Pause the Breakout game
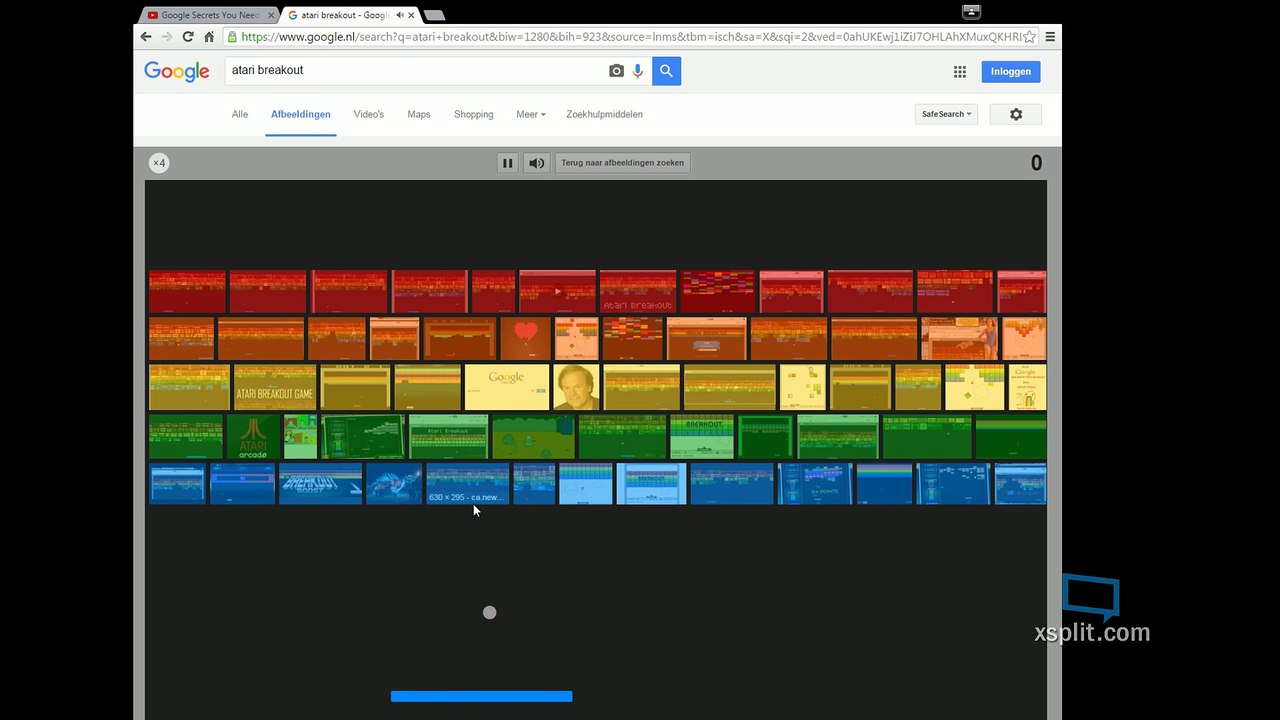The width and height of the screenshot is (1280, 720). 508,163
